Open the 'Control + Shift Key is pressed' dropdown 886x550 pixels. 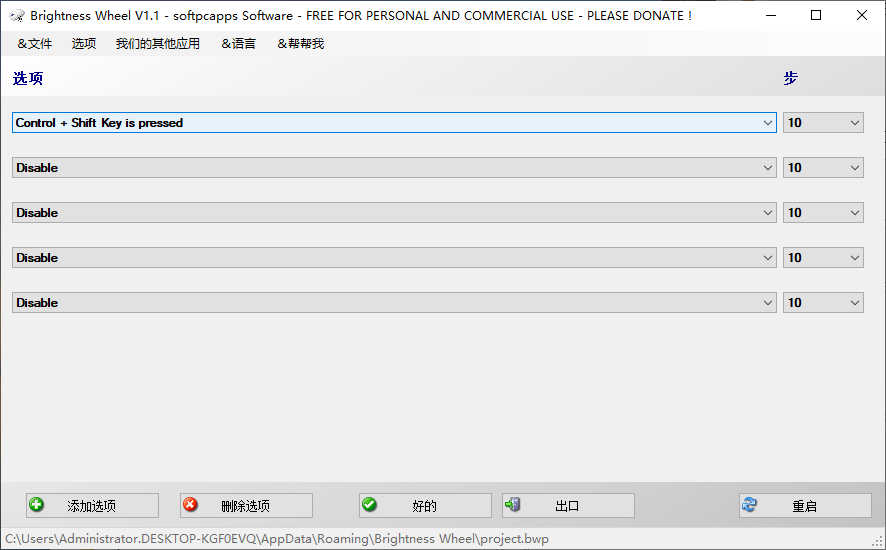[394, 123]
